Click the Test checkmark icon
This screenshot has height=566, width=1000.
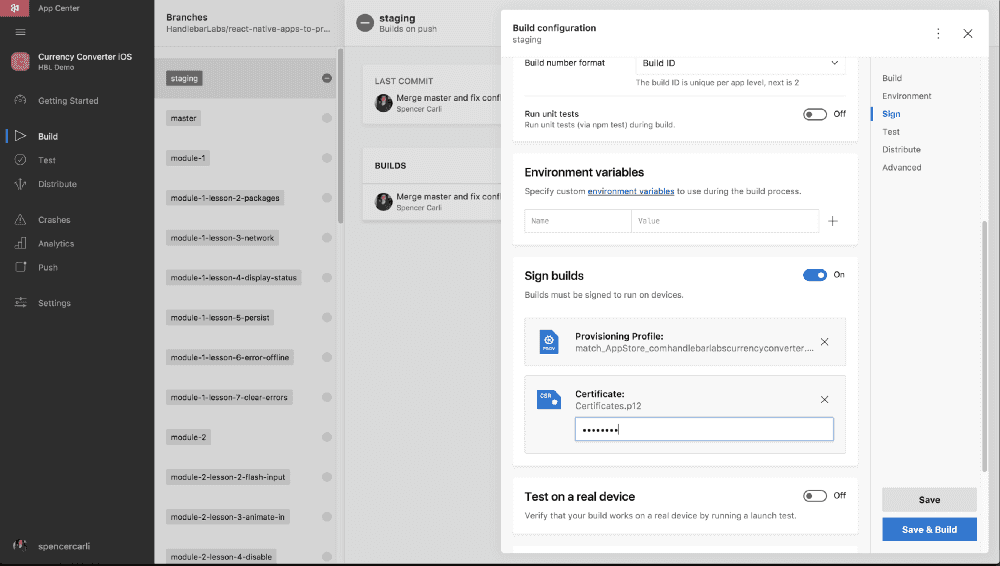20,160
